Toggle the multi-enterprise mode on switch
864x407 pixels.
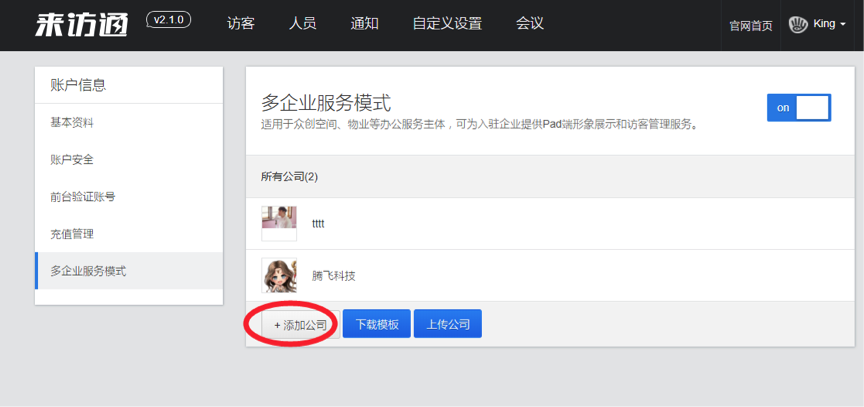(x=798, y=108)
